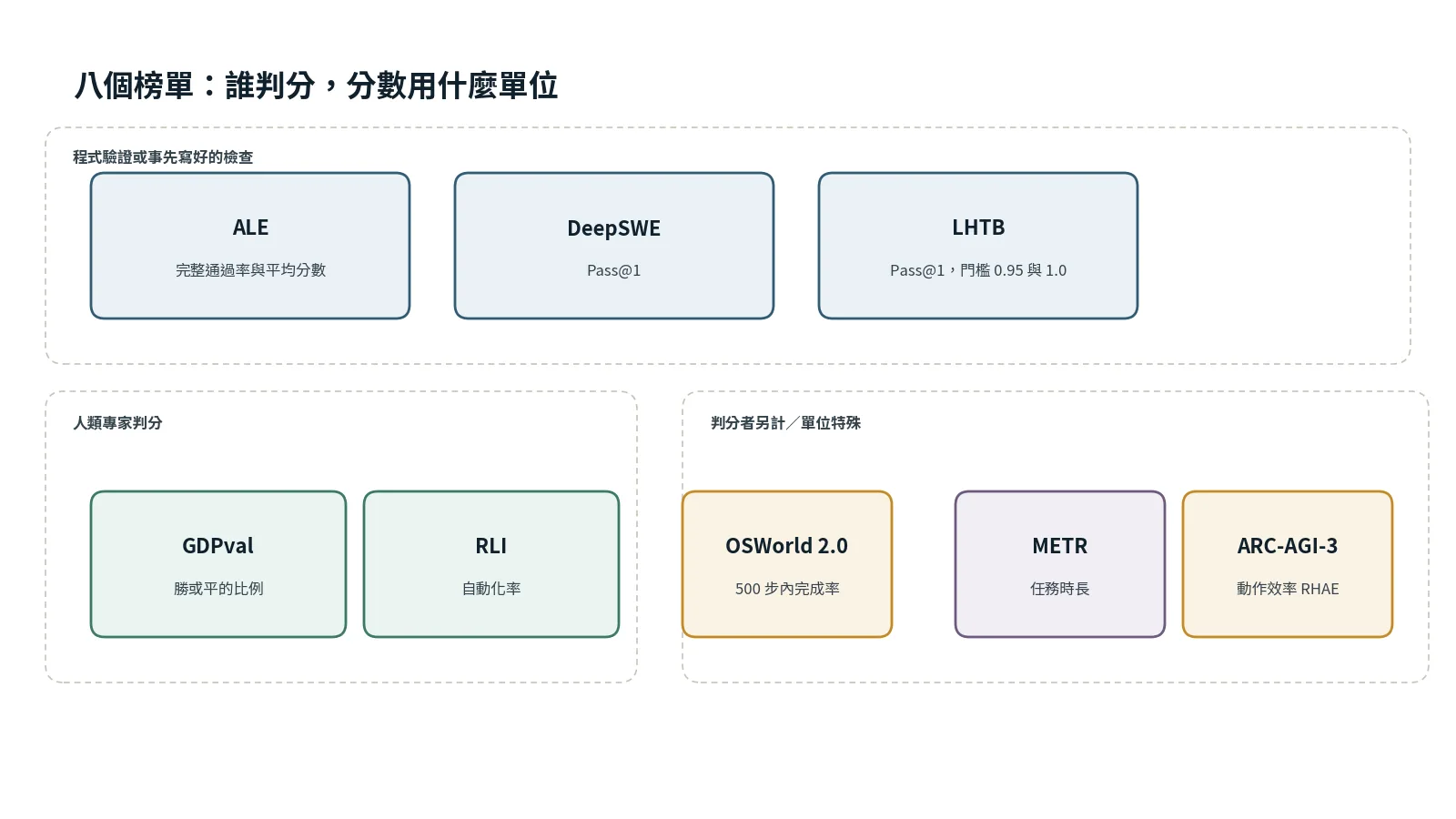Select the LHTB card
This screenshot has width=1456, height=819.
[x=978, y=246]
